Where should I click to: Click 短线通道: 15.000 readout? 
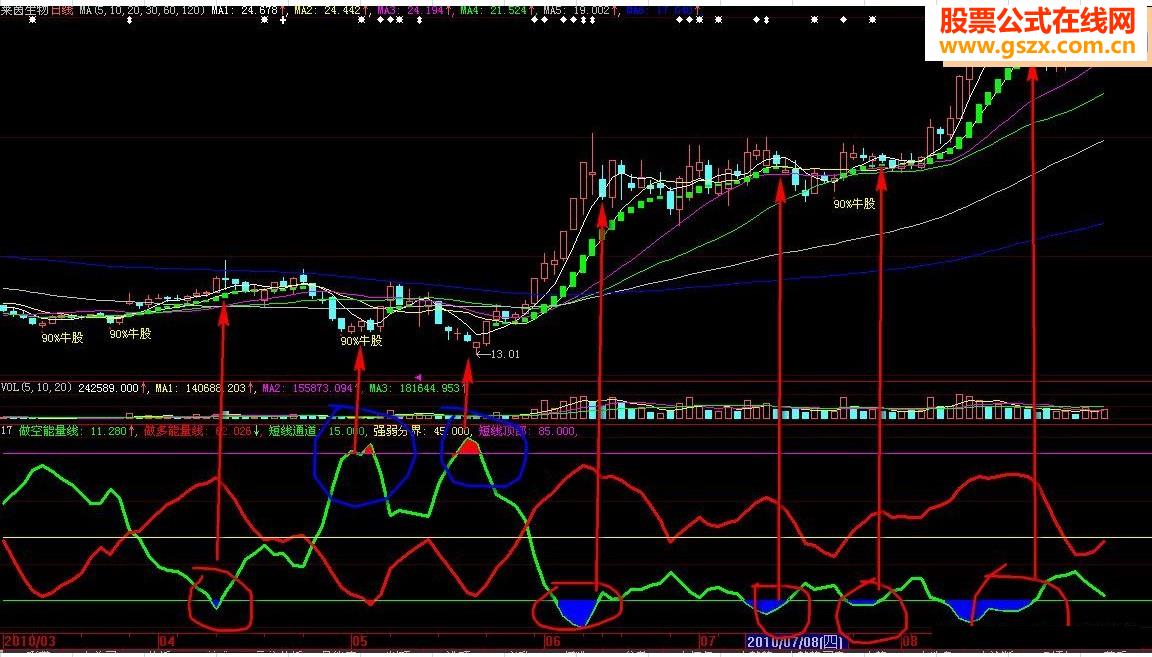(317, 431)
